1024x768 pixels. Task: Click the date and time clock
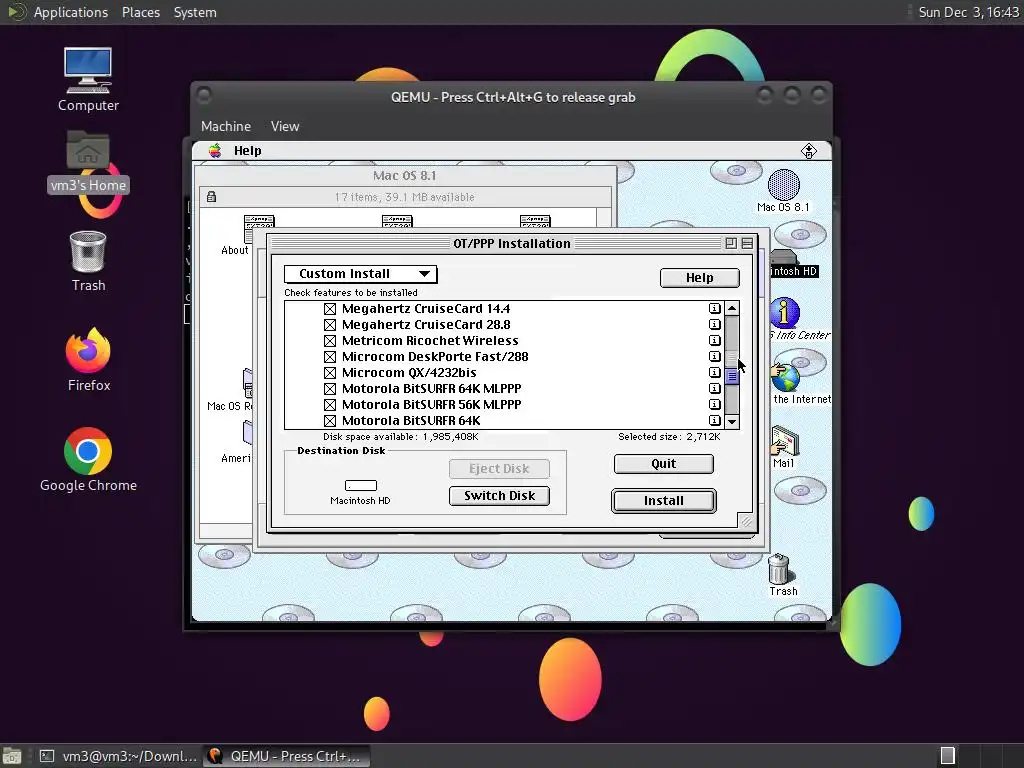(968, 12)
